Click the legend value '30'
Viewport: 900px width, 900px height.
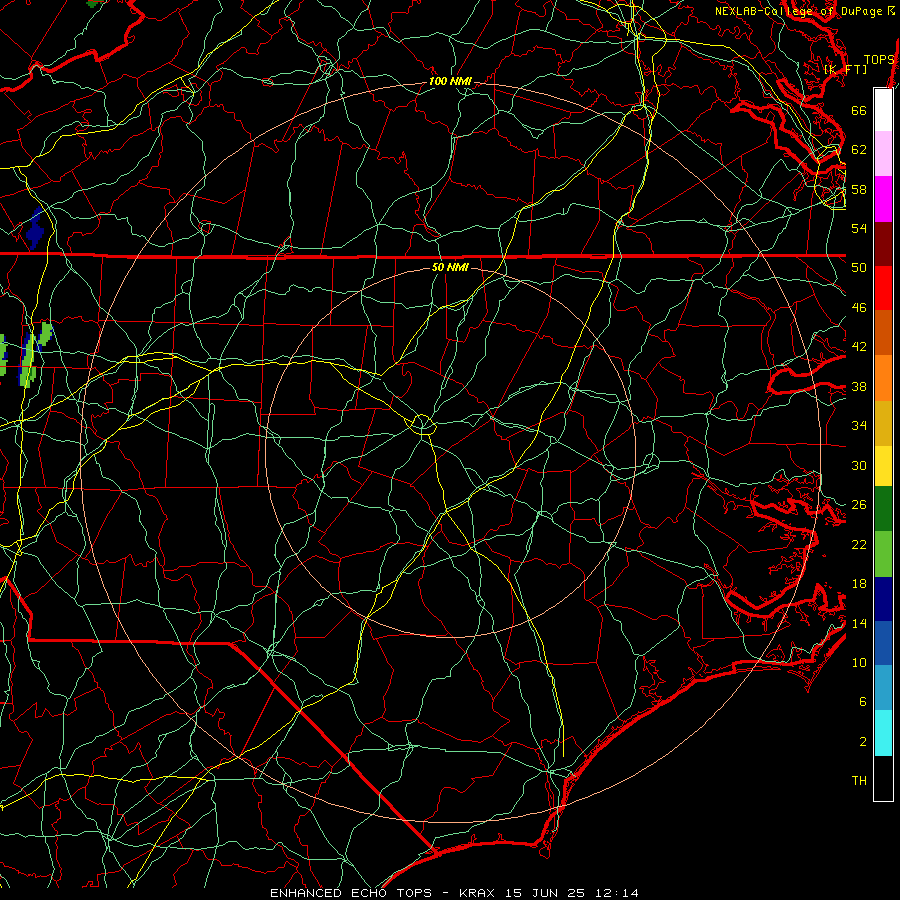859,465
